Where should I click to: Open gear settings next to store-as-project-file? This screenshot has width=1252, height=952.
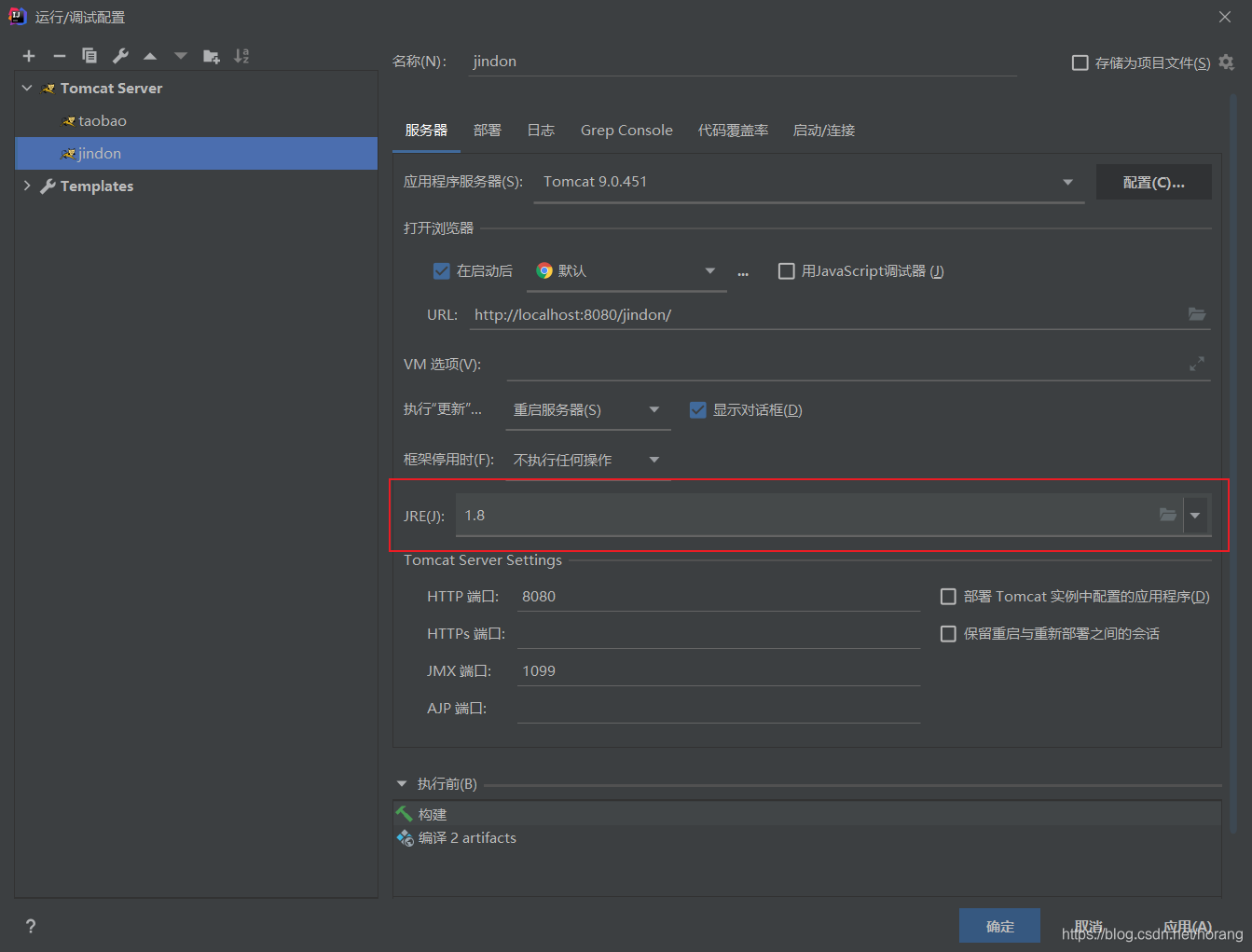(x=1227, y=62)
